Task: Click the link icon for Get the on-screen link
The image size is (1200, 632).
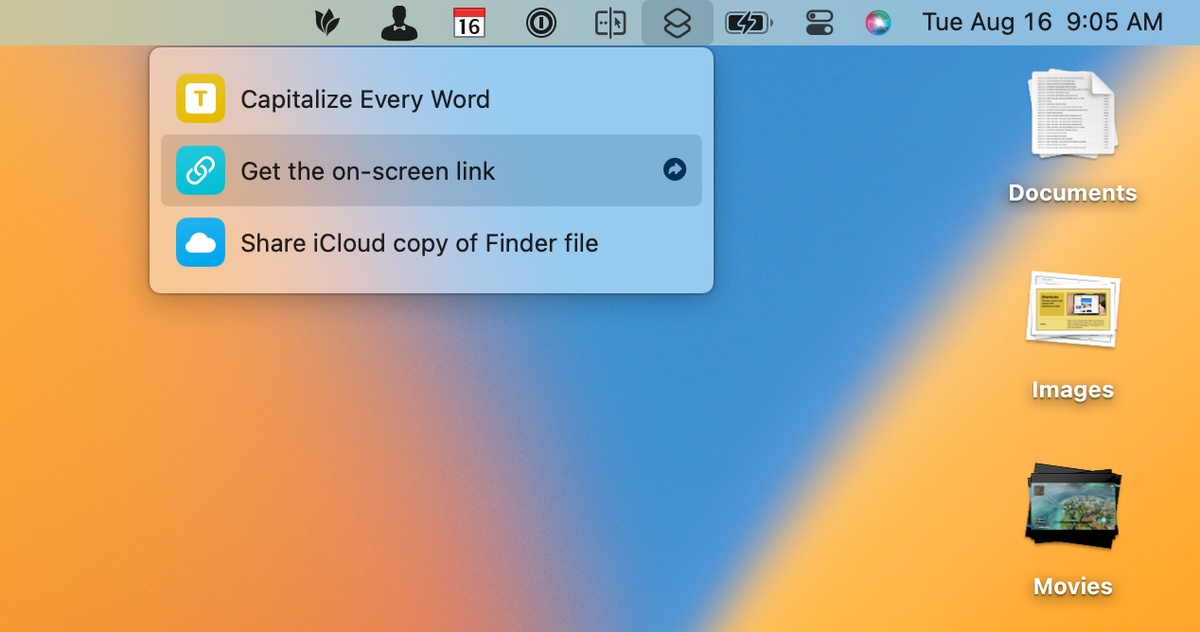Action: [200, 170]
